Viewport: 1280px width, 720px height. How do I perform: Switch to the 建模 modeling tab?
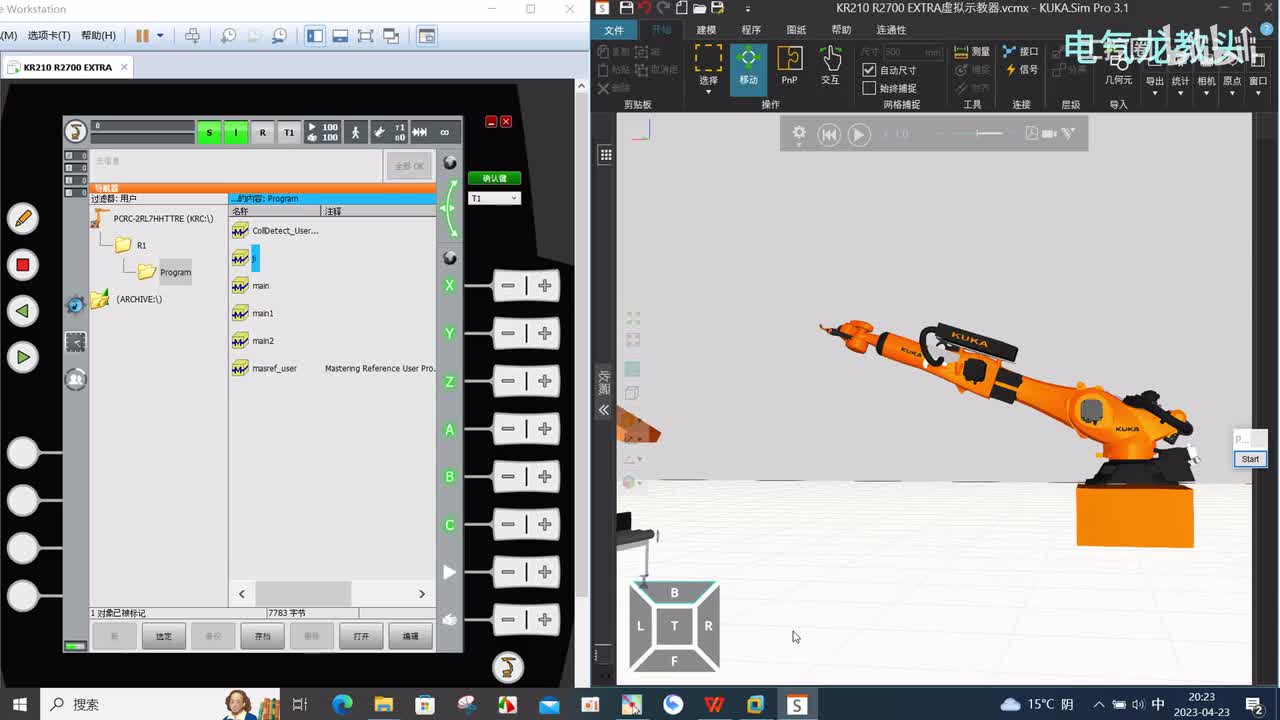point(706,30)
